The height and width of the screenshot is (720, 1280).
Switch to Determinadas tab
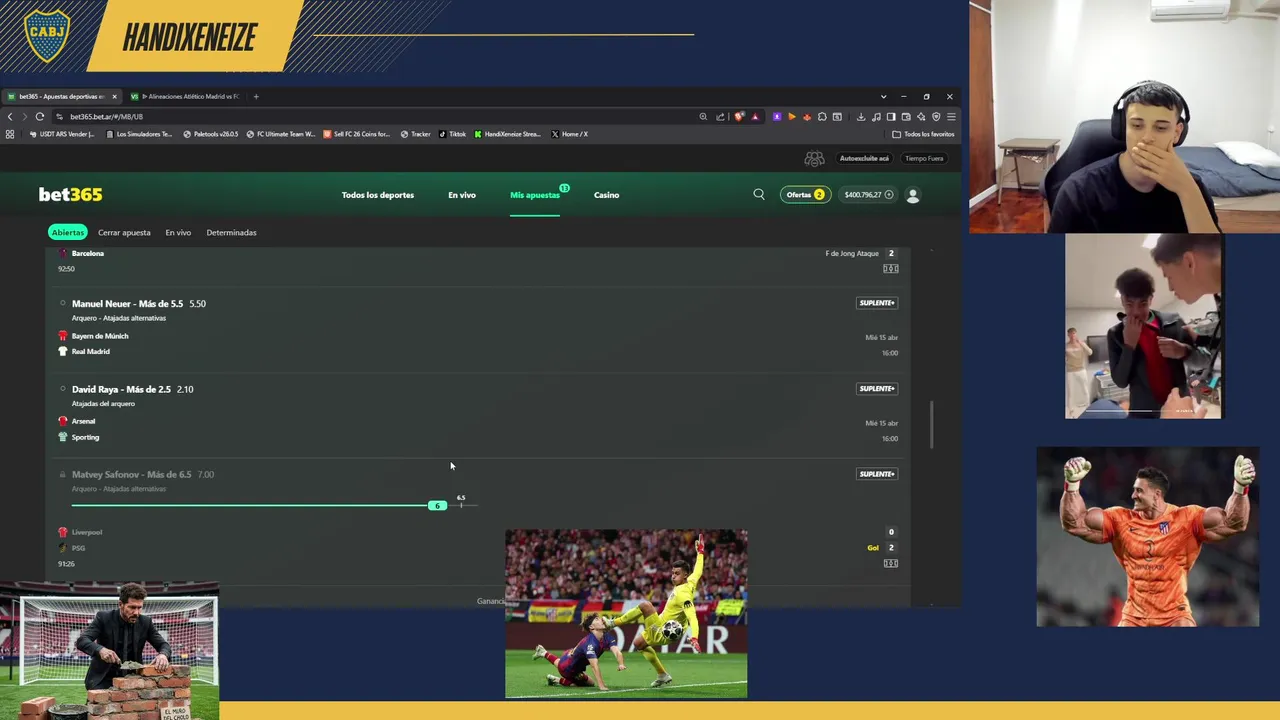231,232
